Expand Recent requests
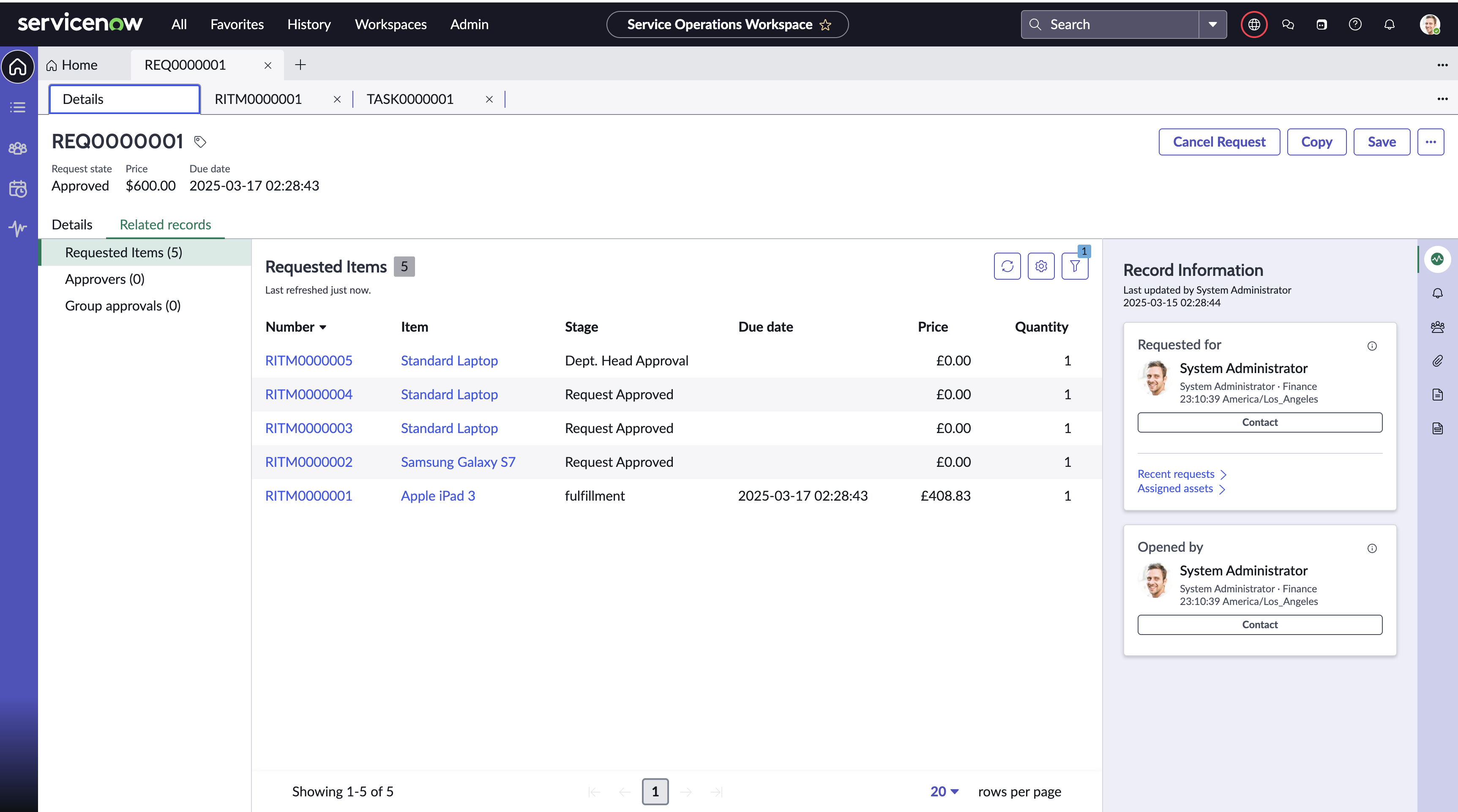This screenshot has width=1458, height=812. click(1182, 474)
